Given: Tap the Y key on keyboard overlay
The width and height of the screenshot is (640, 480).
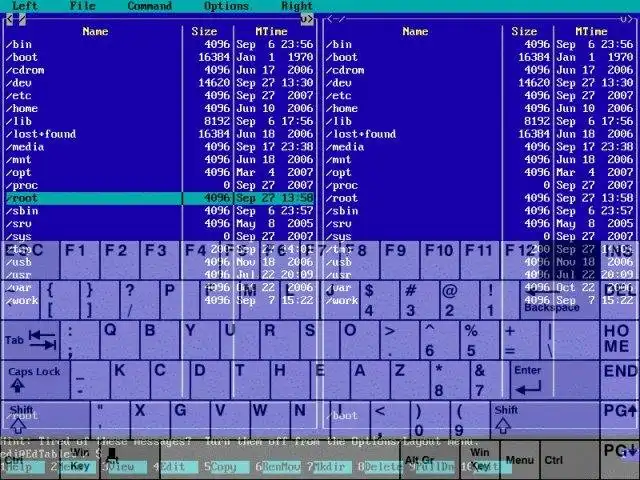Looking at the screenshot, I should 200,340.
